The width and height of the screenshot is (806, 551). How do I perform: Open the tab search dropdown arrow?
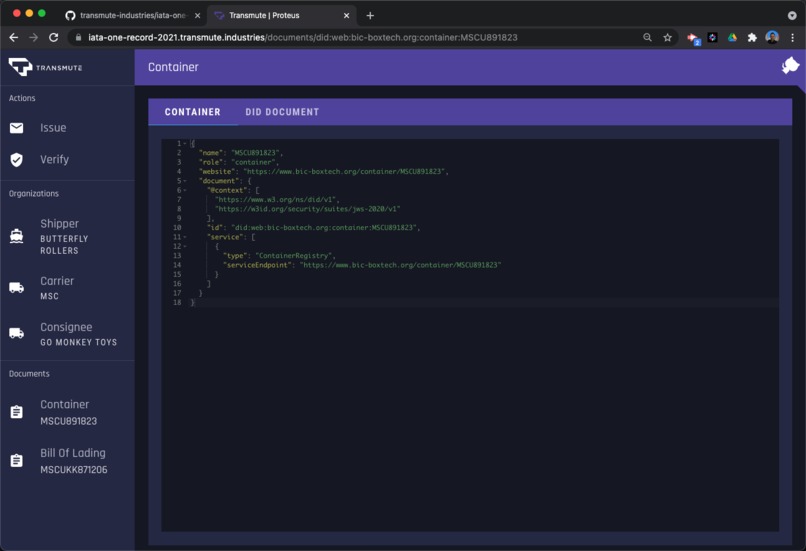792,15
